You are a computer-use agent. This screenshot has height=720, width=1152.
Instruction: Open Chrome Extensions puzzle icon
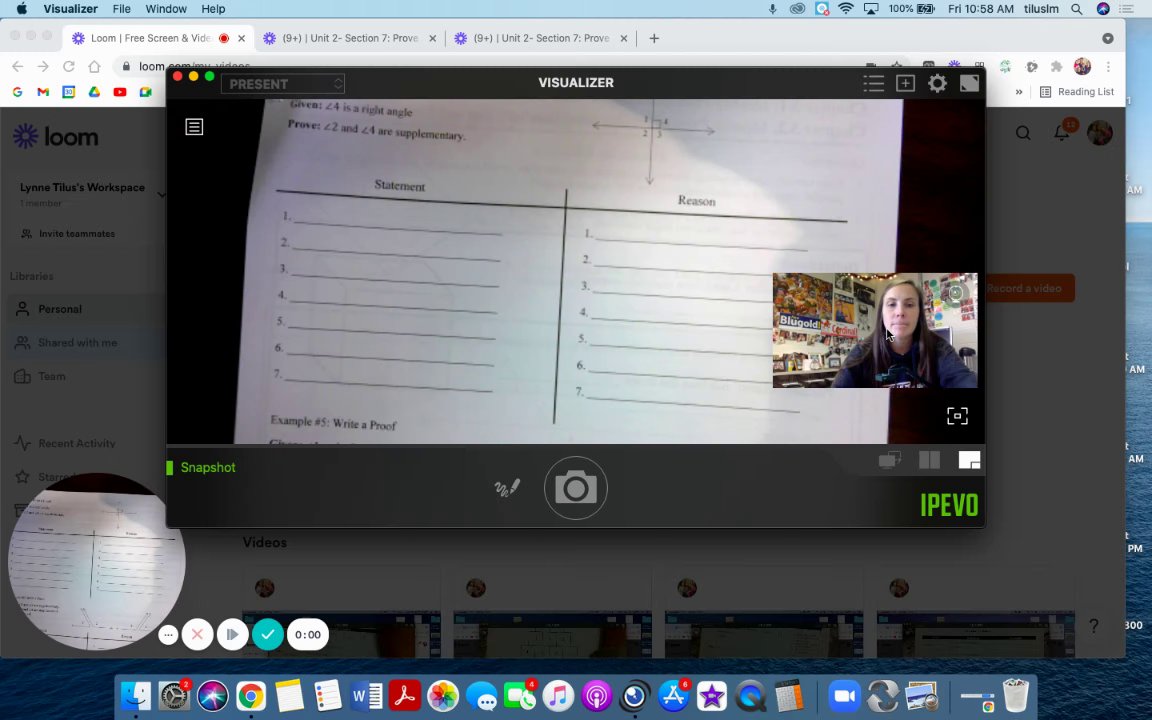coord(1056,66)
